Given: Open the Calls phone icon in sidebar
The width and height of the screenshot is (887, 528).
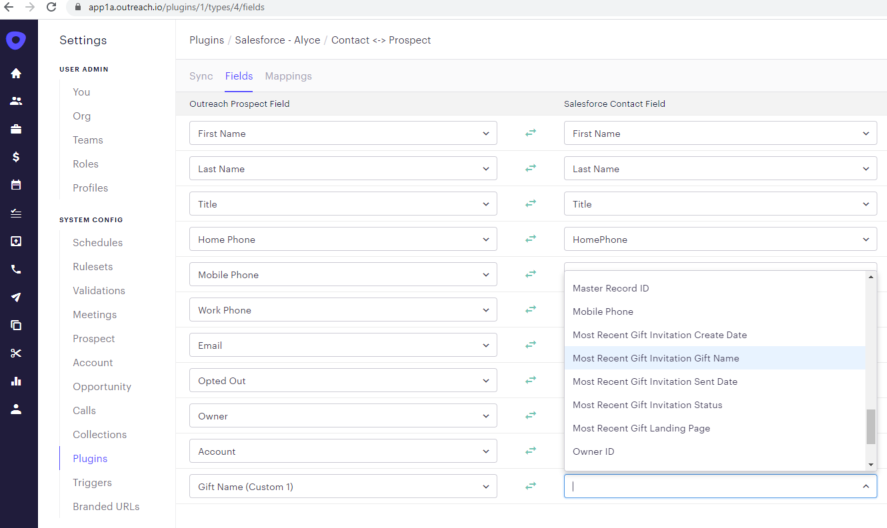Looking at the screenshot, I should (x=16, y=269).
